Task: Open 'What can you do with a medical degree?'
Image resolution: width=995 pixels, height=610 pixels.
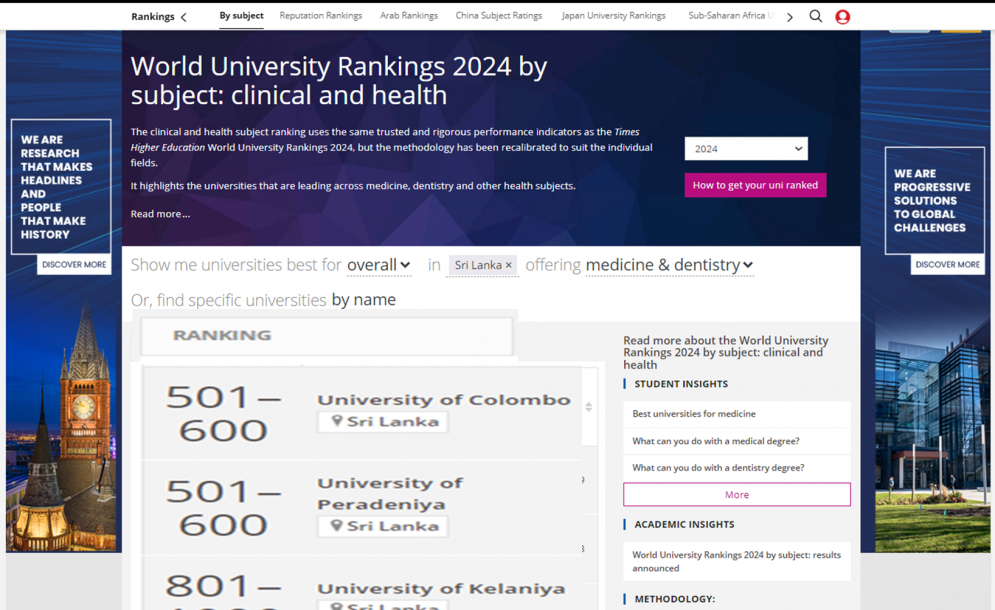Action: pyautogui.click(x=716, y=441)
